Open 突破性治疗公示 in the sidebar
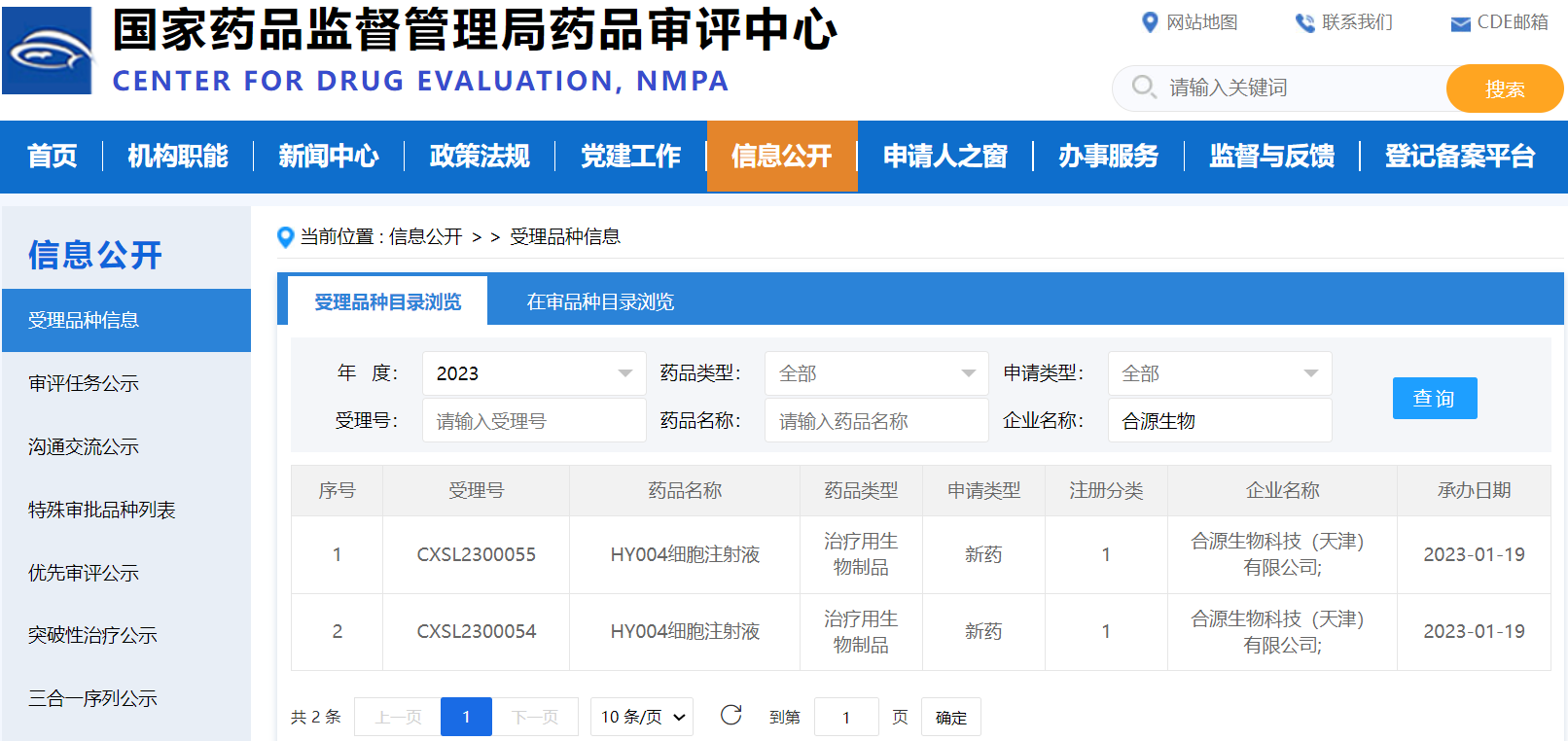This screenshot has width=1568, height=741. coord(92,635)
